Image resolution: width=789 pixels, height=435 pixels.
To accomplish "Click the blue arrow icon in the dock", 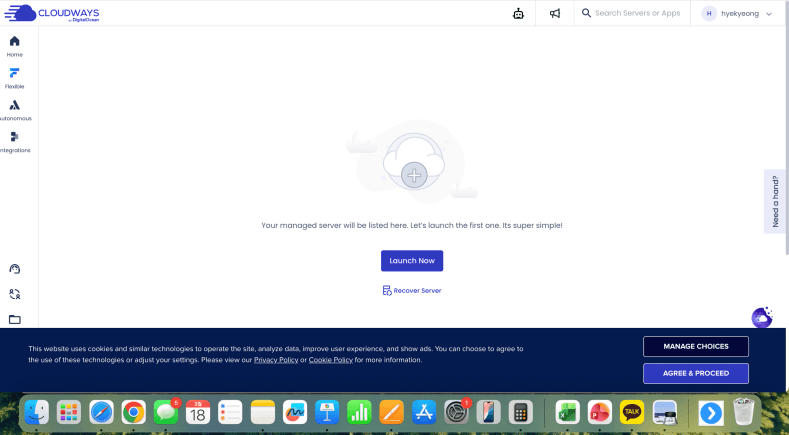I will [711, 413].
